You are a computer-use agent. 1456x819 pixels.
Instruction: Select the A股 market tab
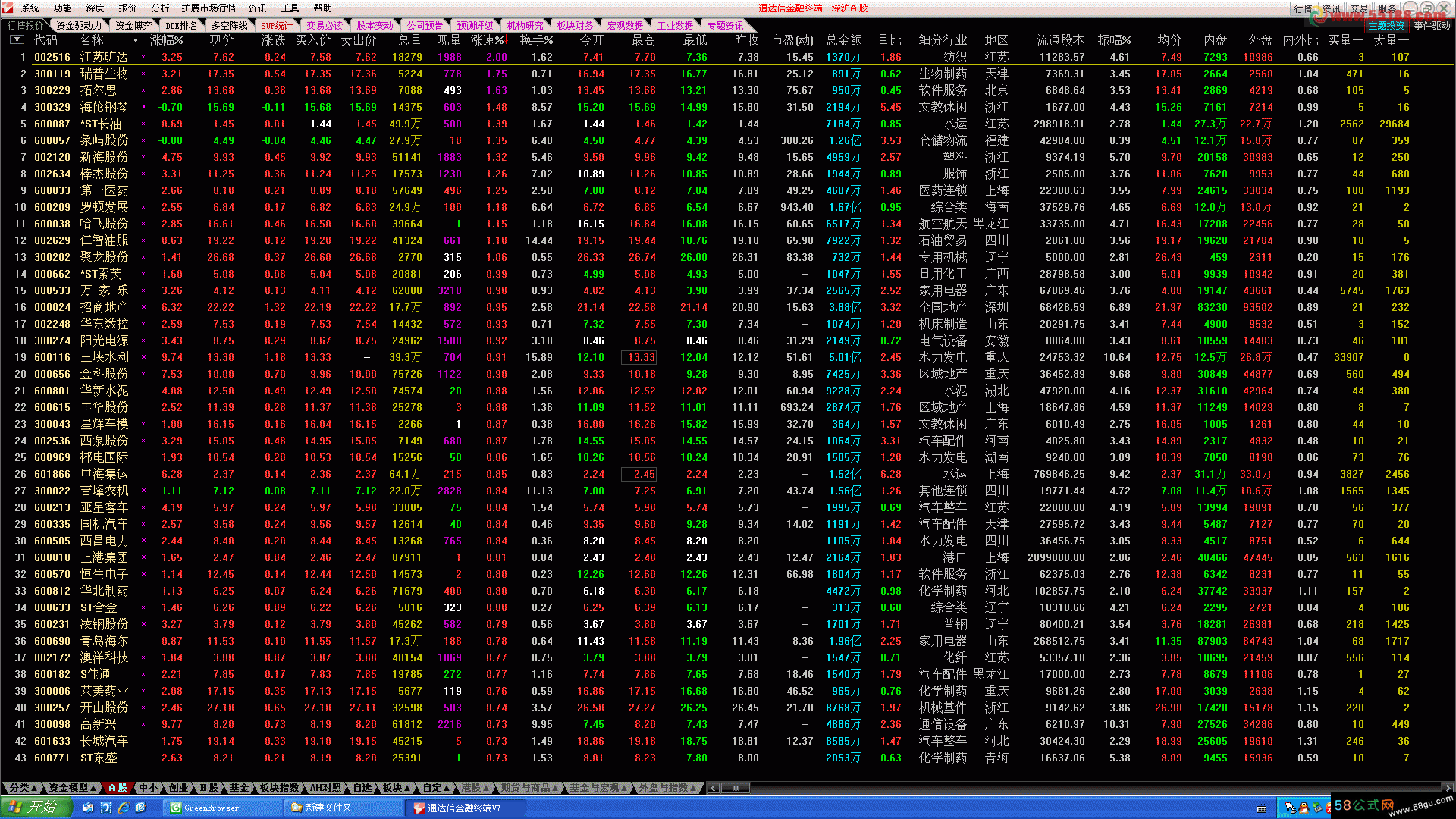[x=118, y=788]
